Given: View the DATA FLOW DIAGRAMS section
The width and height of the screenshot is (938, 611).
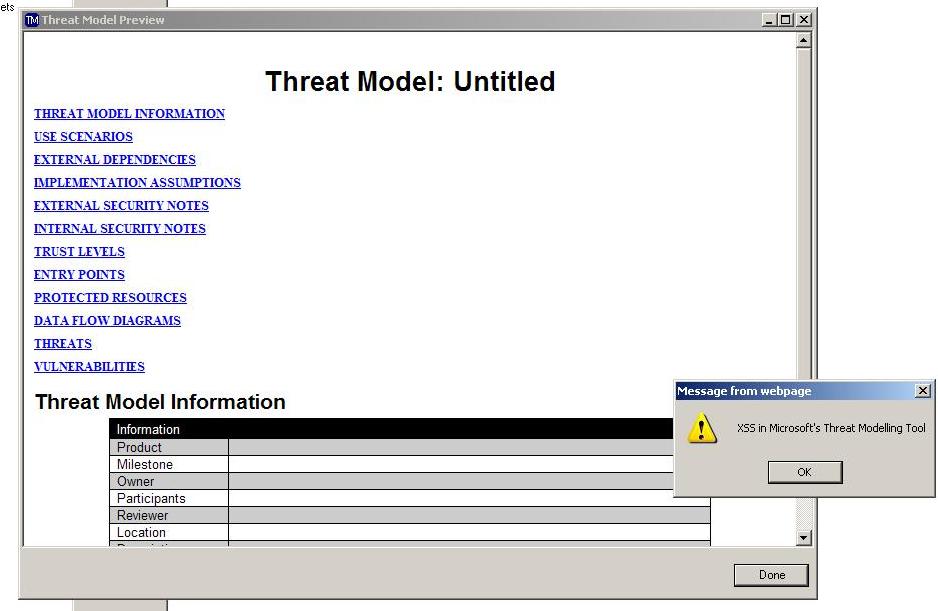Looking at the screenshot, I should pos(107,321).
